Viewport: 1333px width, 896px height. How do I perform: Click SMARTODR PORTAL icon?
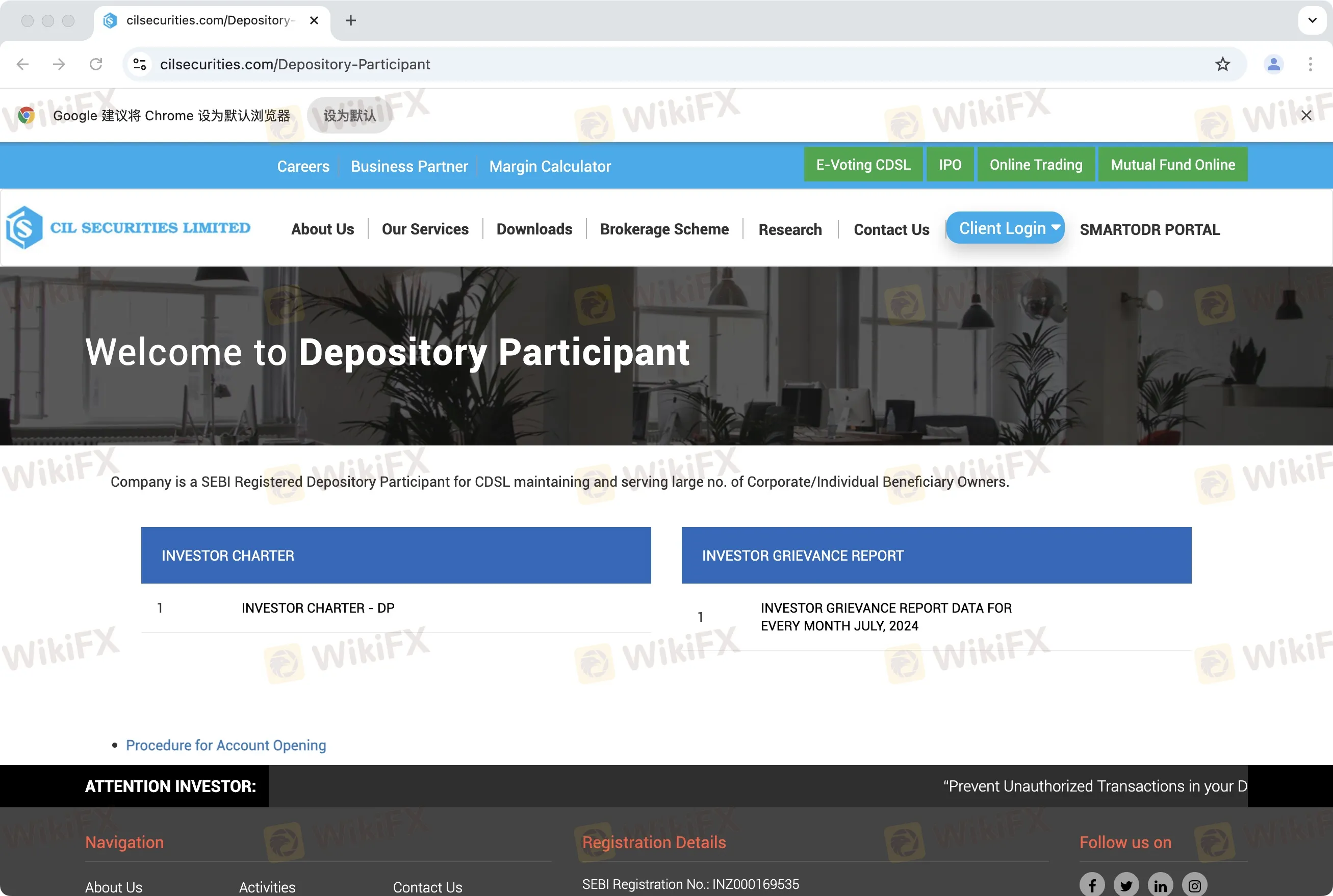pyautogui.click(x=1150, y=229)
